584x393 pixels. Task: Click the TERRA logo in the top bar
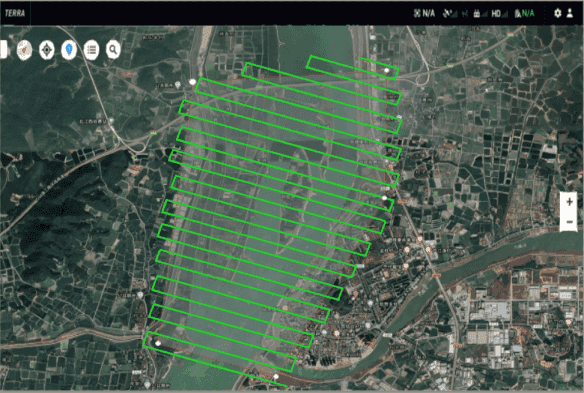pos(15,13)
